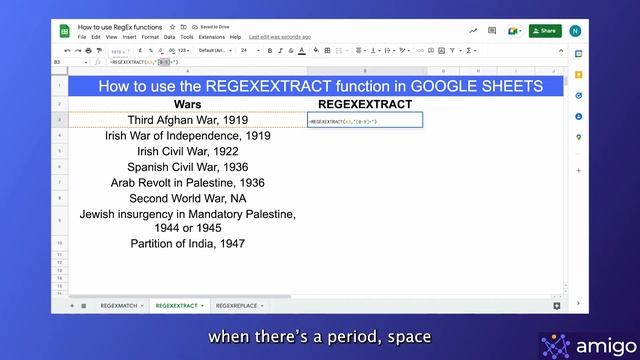Click the Google Sheets home logo
Viewport: 640px width, 360px height.
coord(64,31)
